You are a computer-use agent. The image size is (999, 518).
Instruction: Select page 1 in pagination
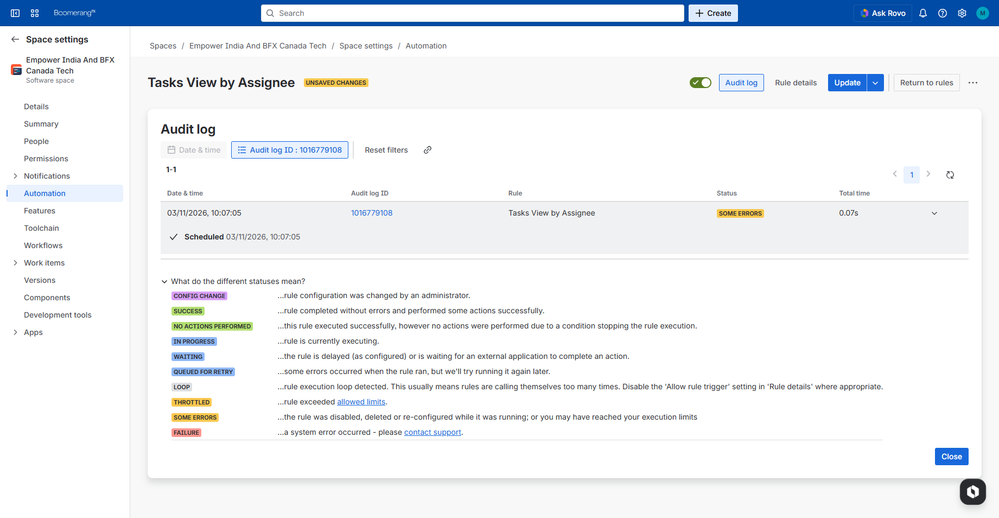point(912,175)
